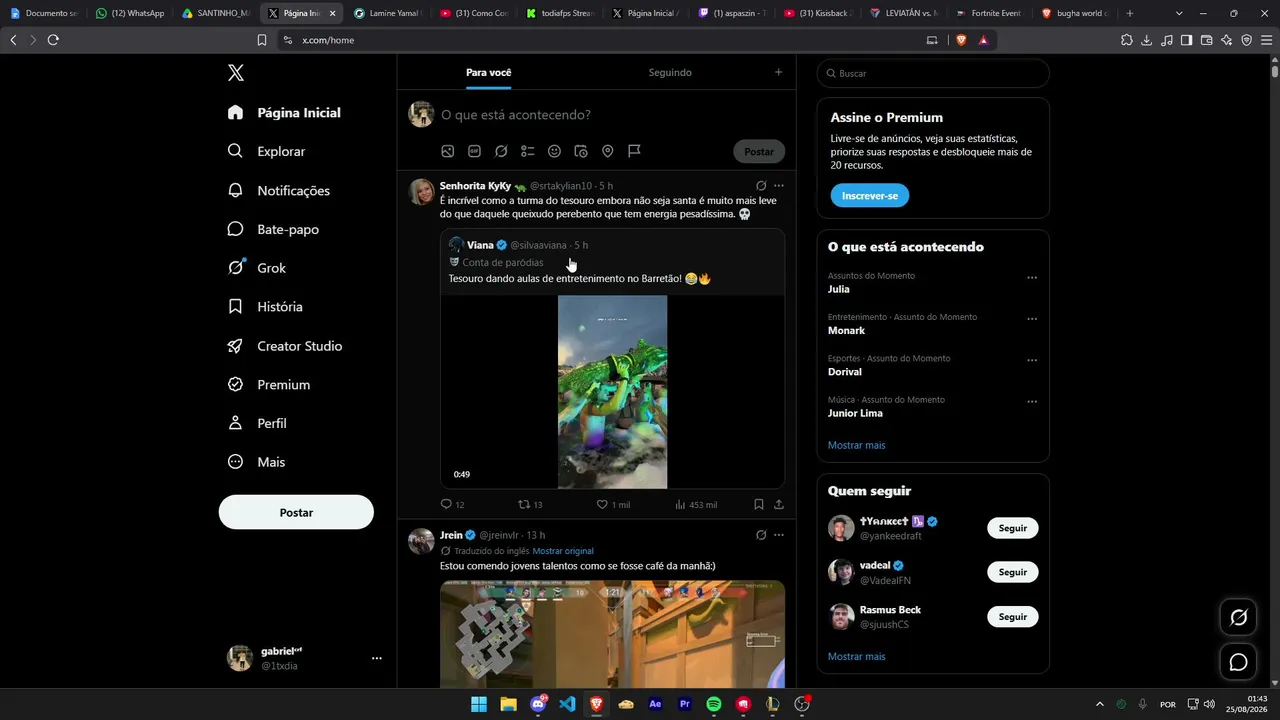Image resolution: width=1280 pixels, height=720 pixels.
Task: Add a location tag to the post
Action: tap(607, 151)
